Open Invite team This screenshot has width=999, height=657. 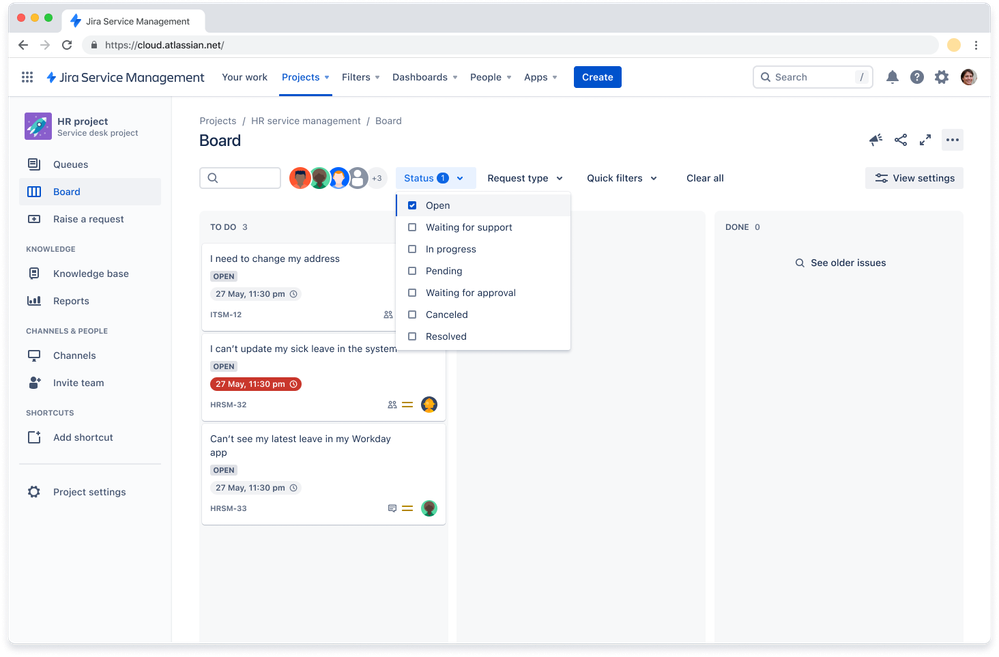click(90, 383)
